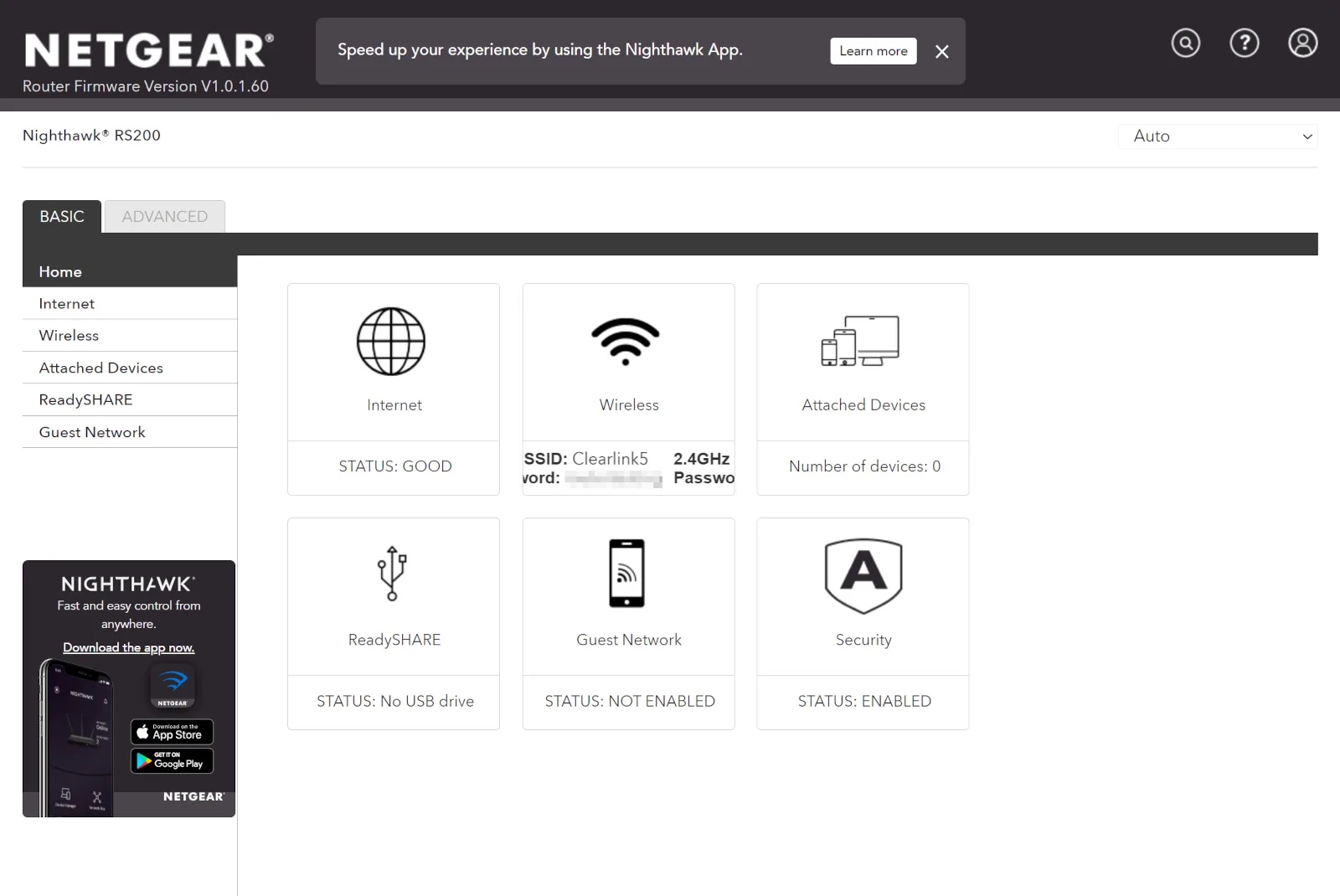Screen dimensions: 1340x896
Task: Click the Wireless Wi-Fi signal icon
Action: [626, 342]
